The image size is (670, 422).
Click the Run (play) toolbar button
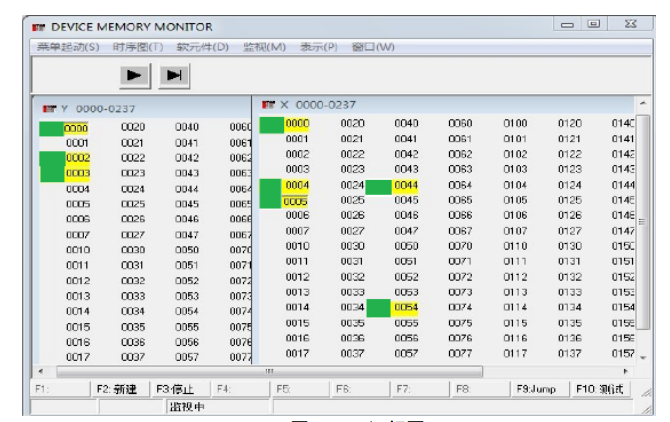click(135, 76)
